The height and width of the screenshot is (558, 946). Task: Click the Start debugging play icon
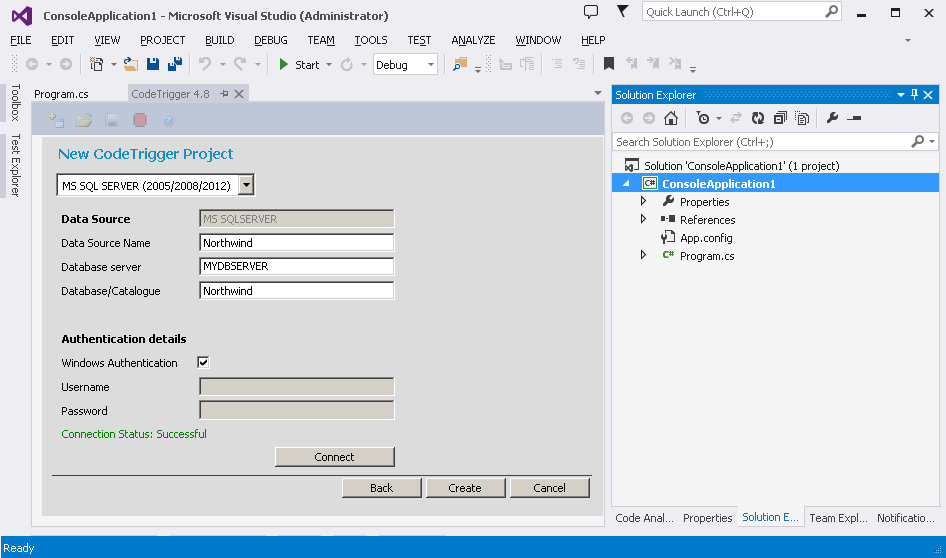[x=284, y=65]
